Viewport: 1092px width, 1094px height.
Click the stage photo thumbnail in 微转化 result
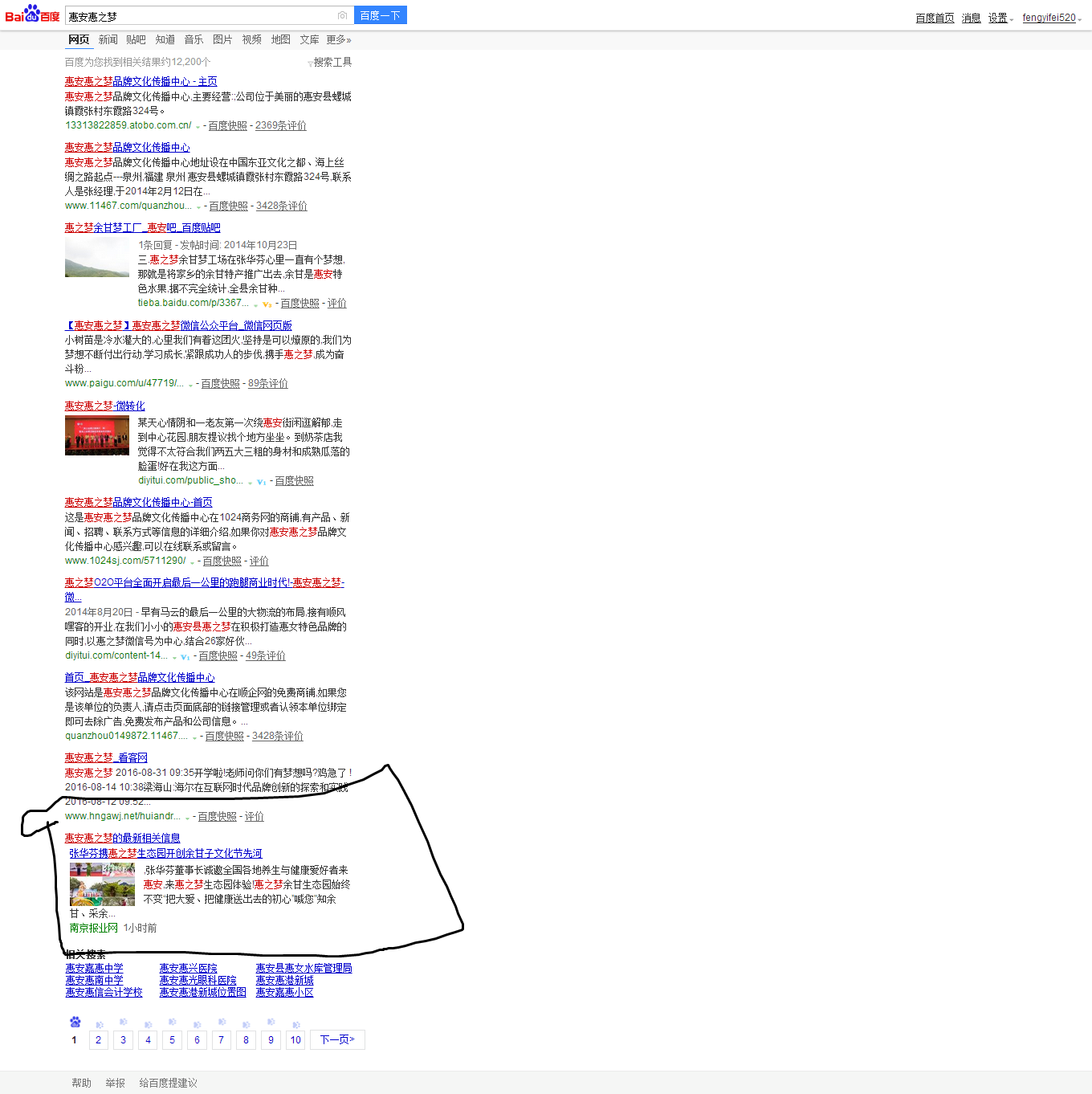tap(97, 436)
